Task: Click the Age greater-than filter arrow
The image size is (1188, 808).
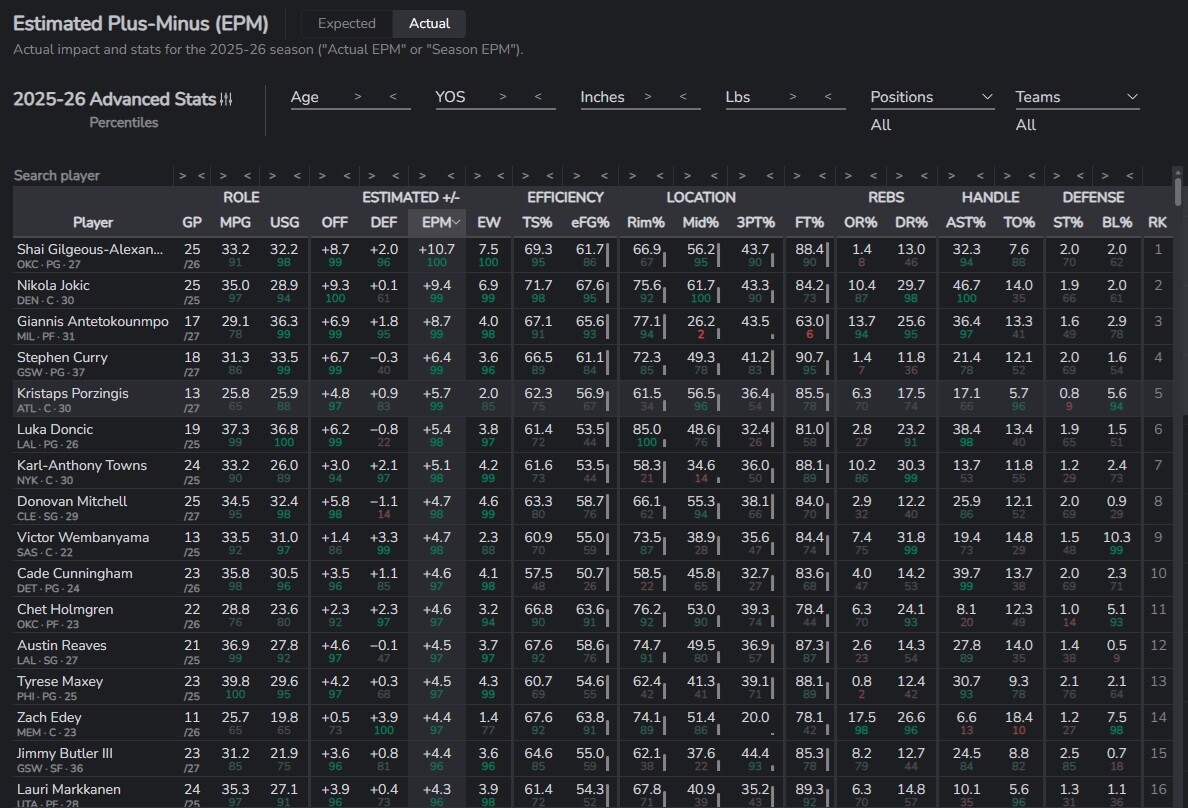Action: click(x=358, y=97)
